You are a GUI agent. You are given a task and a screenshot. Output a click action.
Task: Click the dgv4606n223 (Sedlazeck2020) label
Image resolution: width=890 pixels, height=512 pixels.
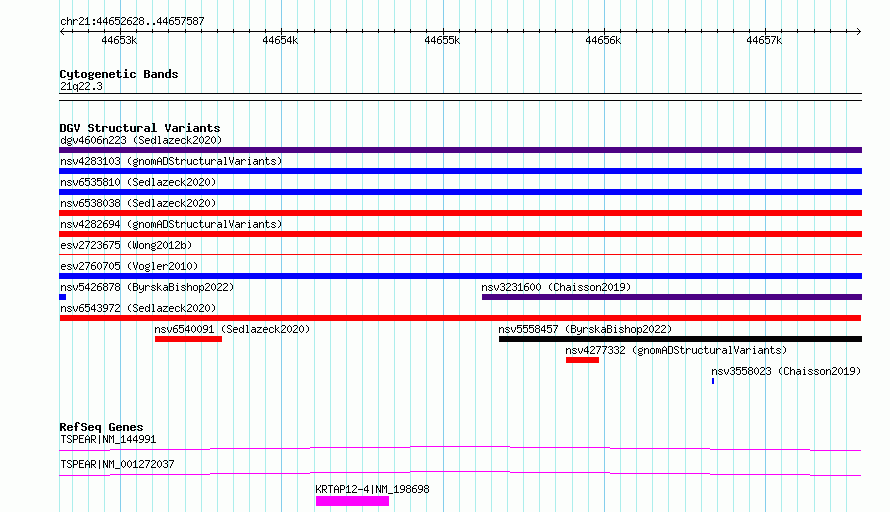[141, 140]
